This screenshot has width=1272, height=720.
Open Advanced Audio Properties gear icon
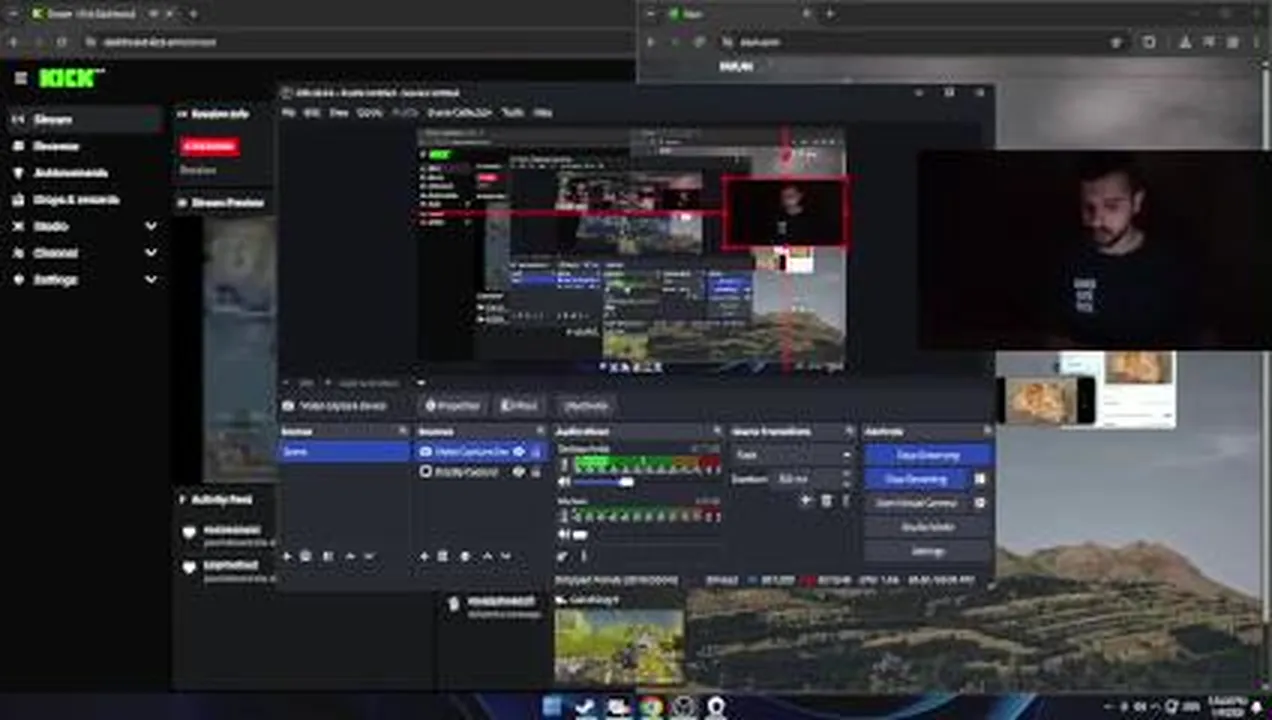point(563,557)
